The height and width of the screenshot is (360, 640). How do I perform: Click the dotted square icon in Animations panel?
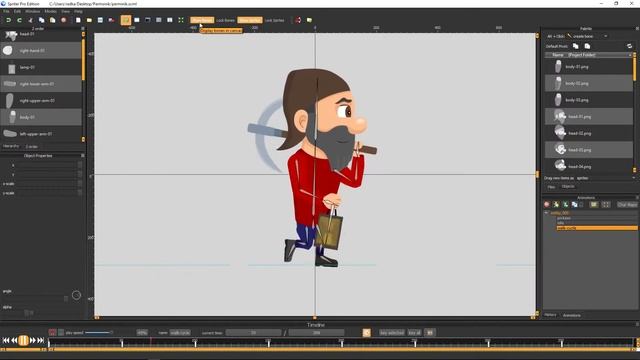pyautogui.click(x=606, y=204)
